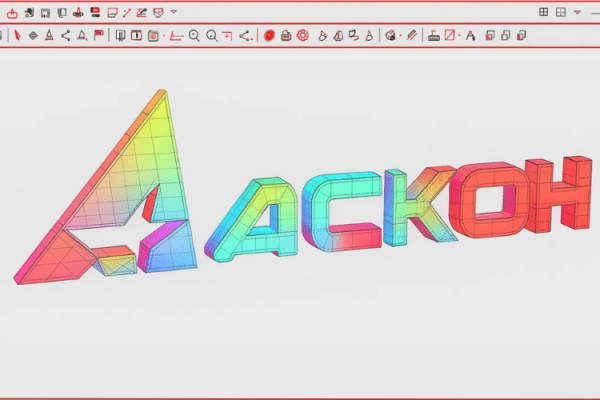Click the red angle axis icon
This screenshot has height=400, width=600.
pos(176,36)
